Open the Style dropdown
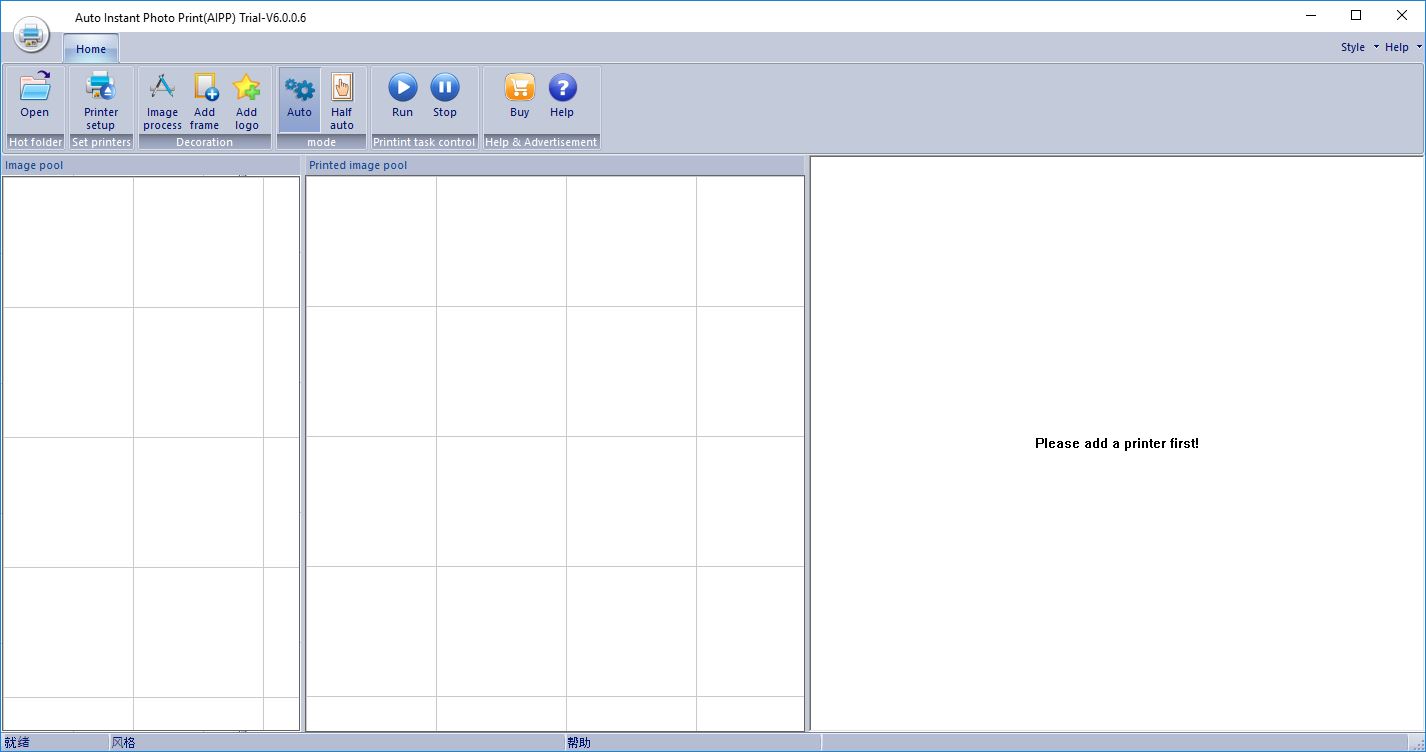 [1356, 46]
